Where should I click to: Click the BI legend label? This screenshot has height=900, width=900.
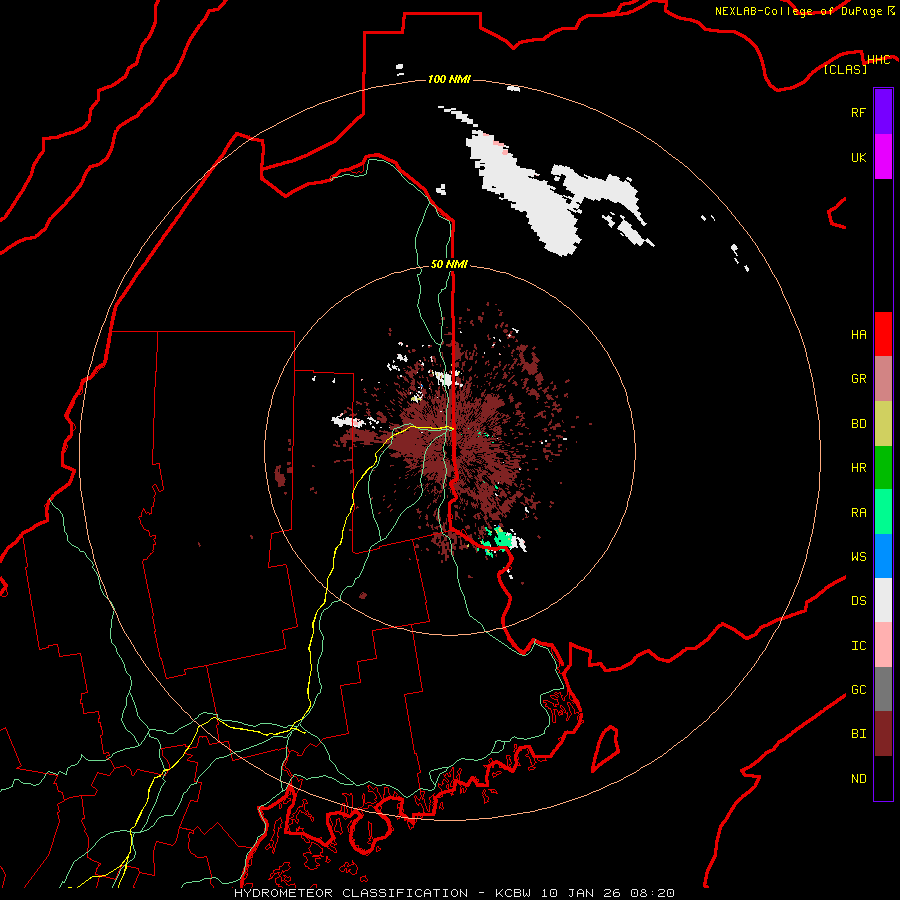point(858,734)
